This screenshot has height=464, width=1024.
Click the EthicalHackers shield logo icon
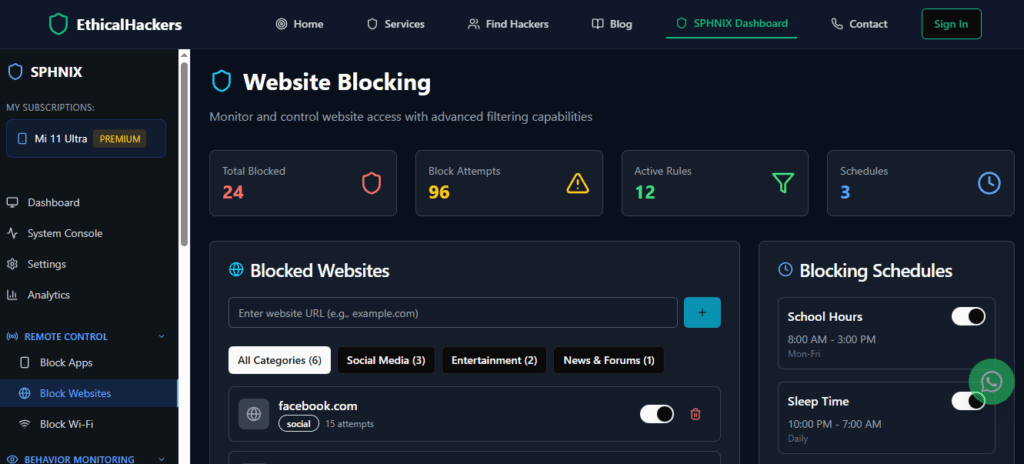point(59,24)
